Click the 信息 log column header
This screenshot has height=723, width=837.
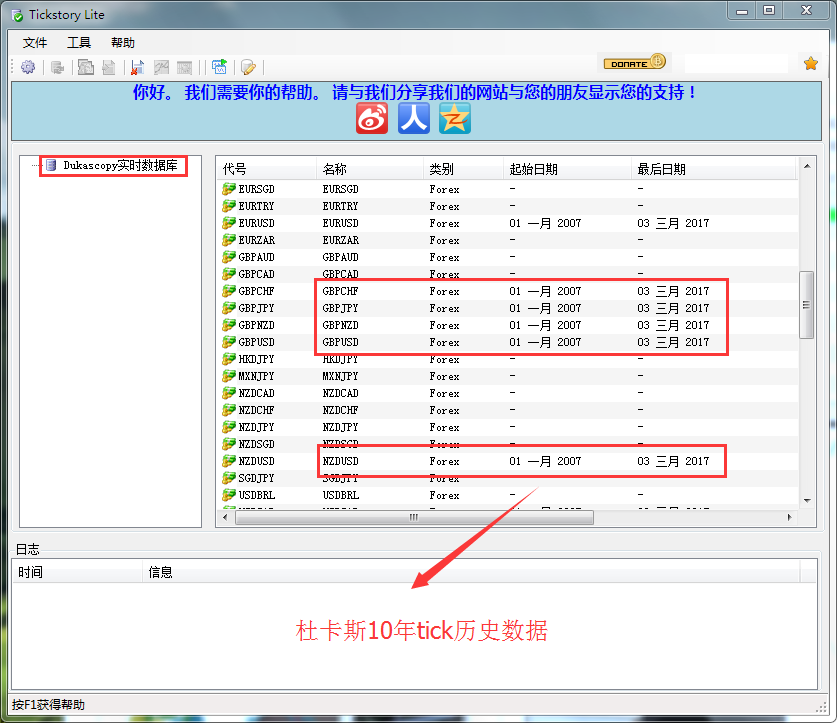point(472,572)
